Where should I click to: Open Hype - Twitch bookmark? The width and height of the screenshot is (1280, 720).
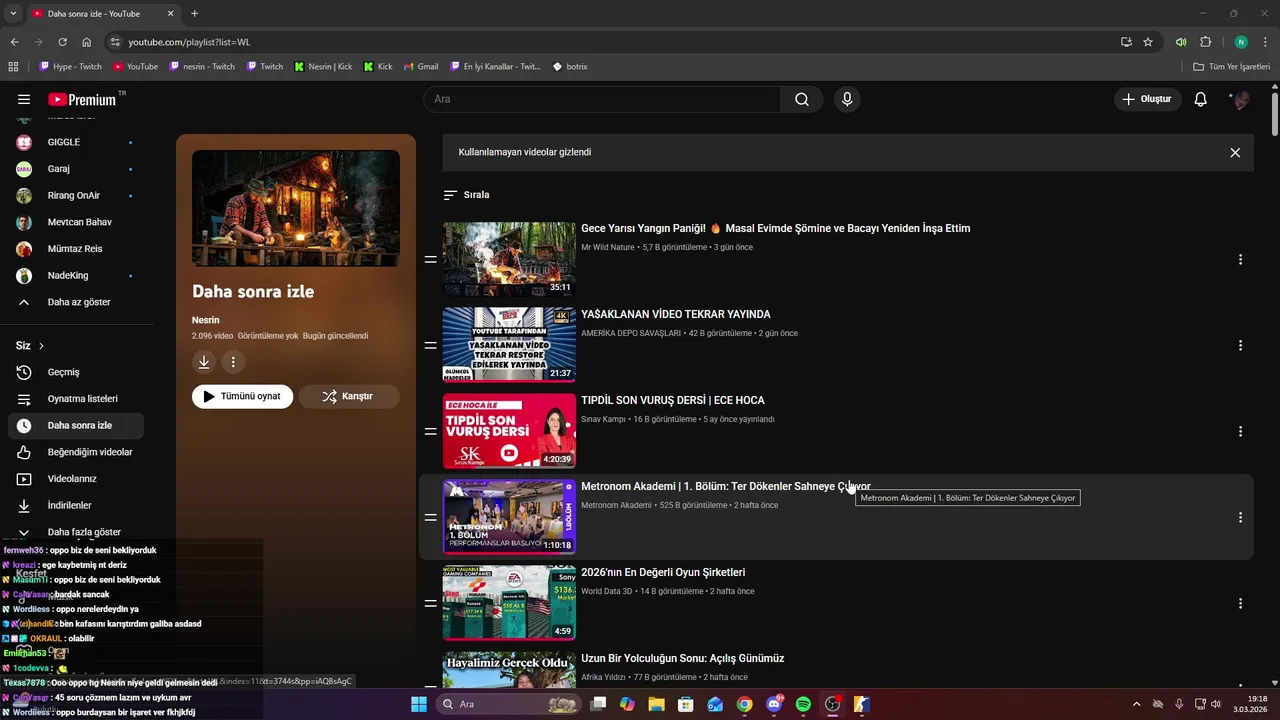tap(70, 66)
